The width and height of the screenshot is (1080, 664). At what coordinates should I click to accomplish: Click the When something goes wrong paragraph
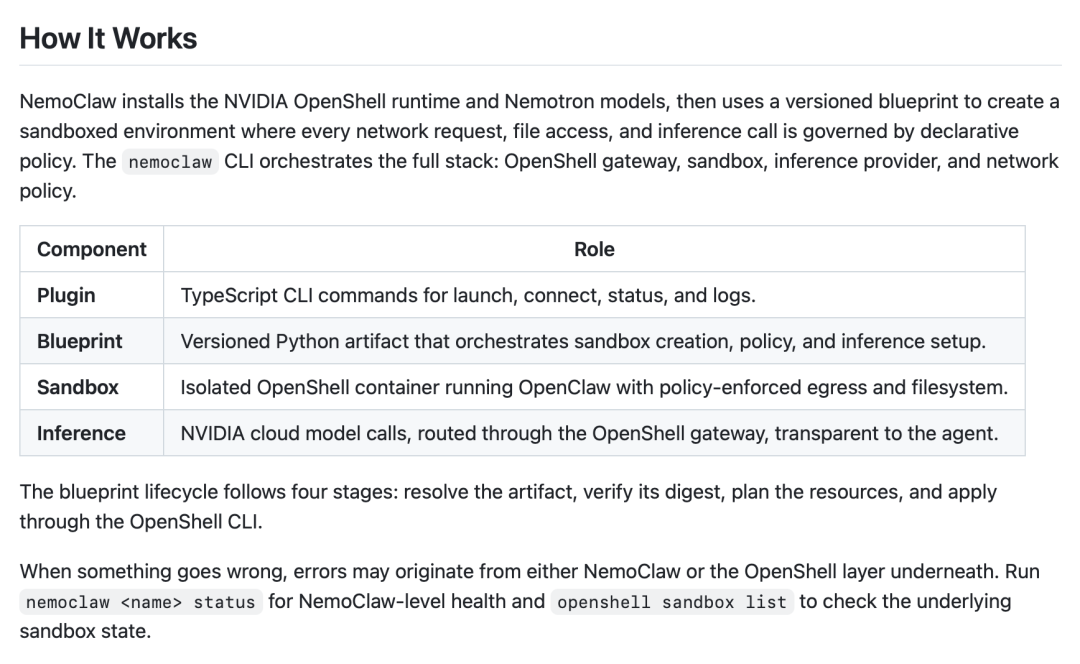[530, 601]
